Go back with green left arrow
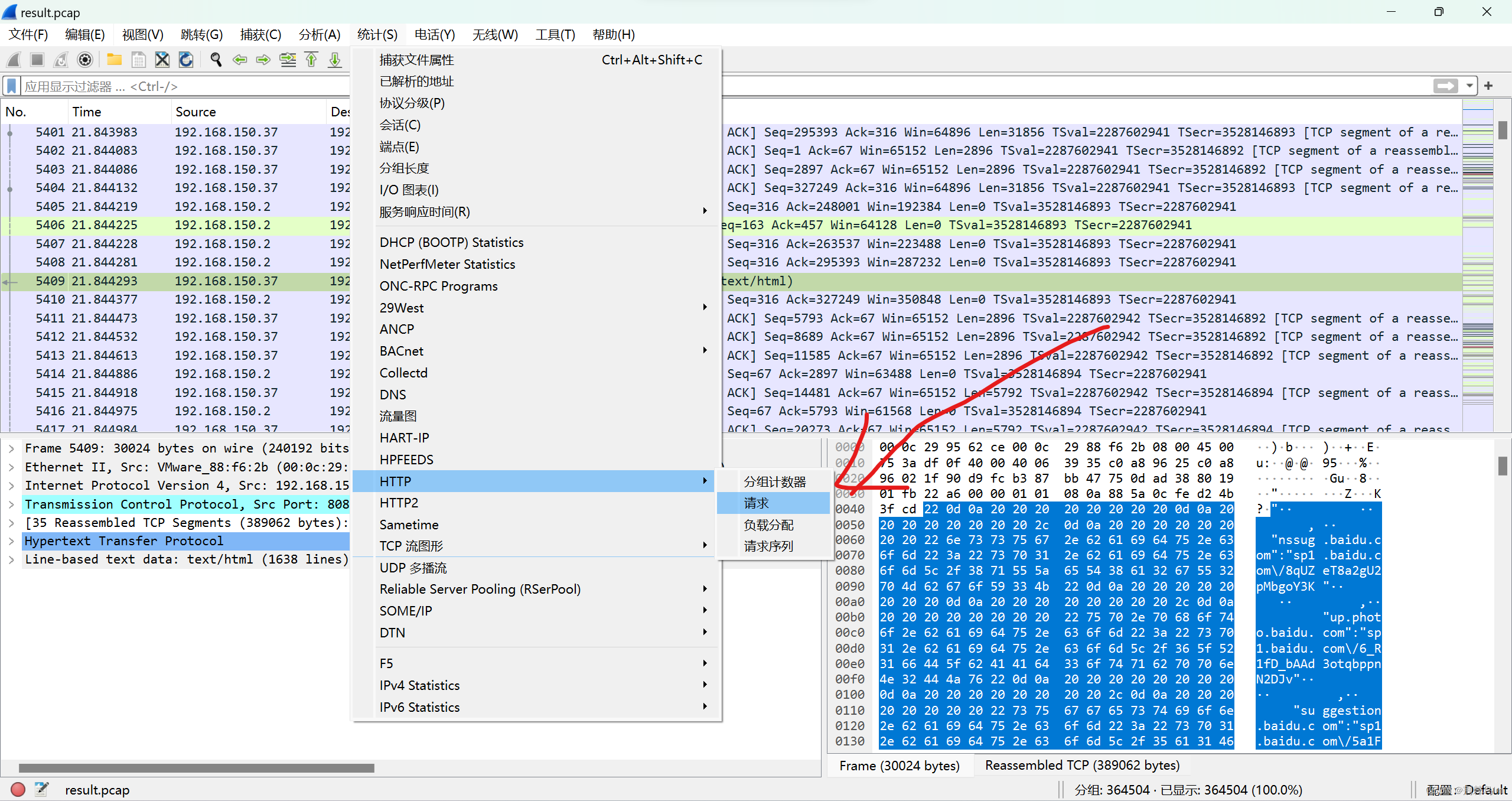This screenshot has height=801, width=1512. [240, 60]
